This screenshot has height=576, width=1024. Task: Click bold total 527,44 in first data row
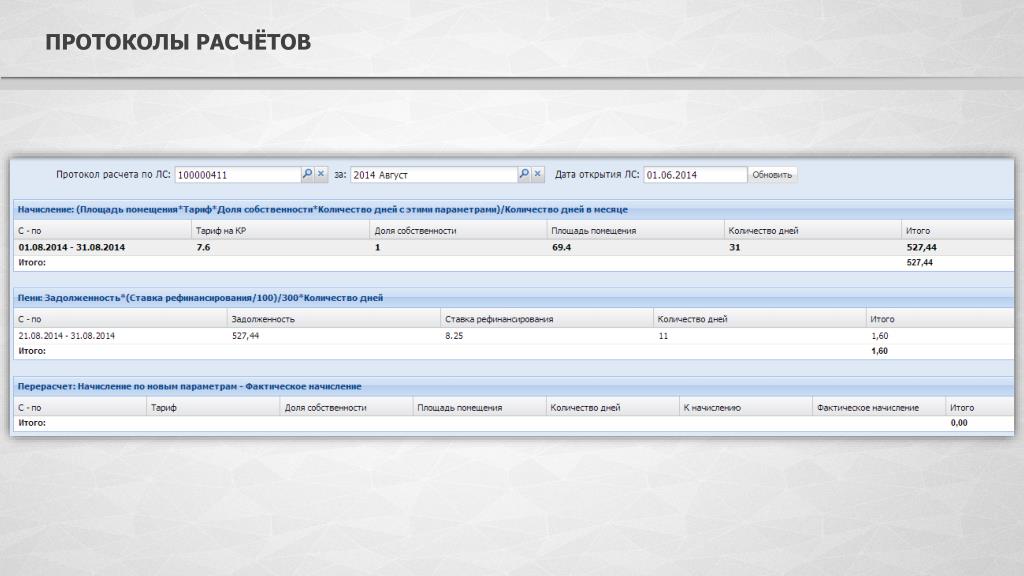coord(921,248)
